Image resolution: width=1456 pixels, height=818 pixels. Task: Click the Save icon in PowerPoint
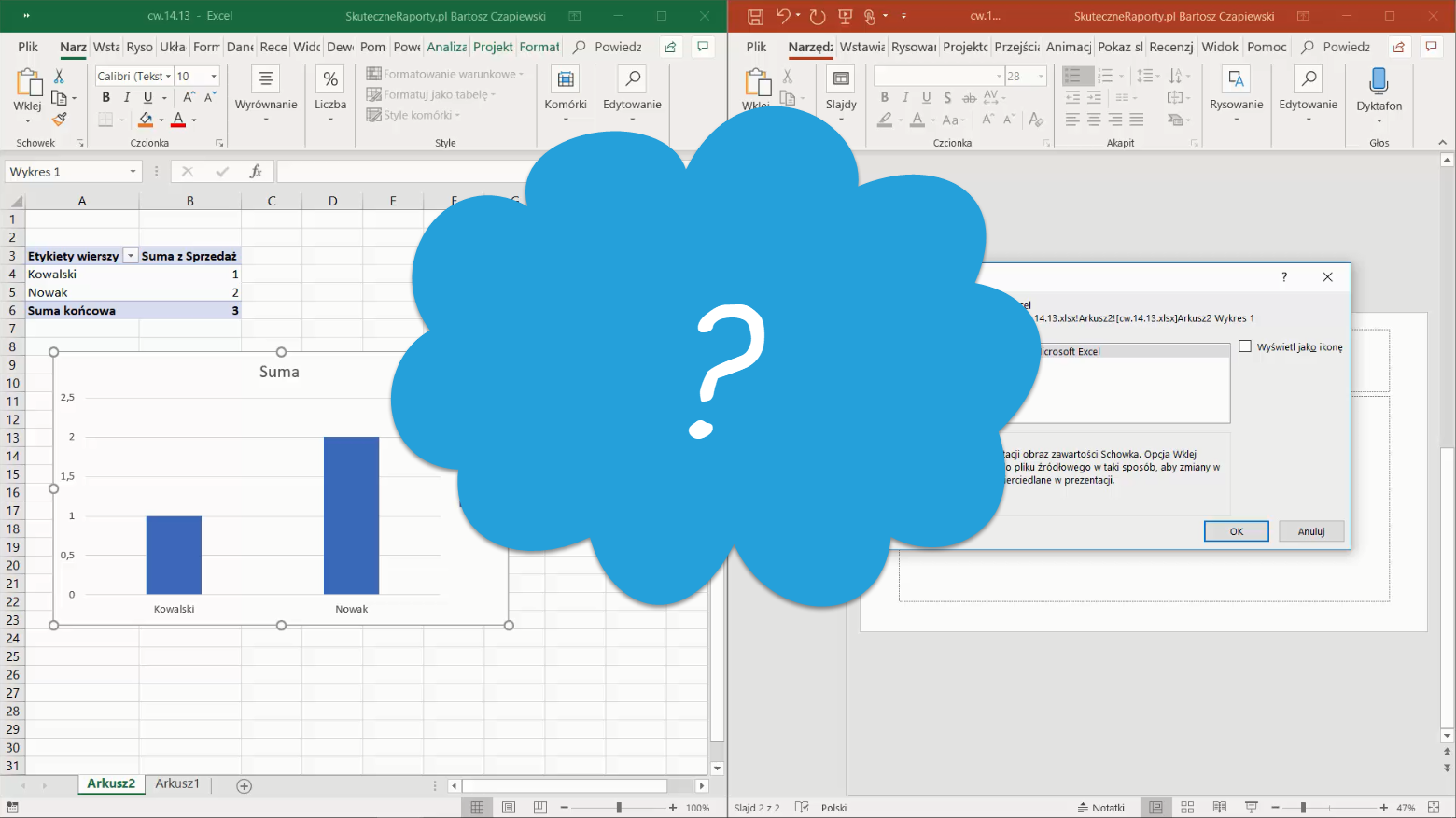(x=755, y=16)
